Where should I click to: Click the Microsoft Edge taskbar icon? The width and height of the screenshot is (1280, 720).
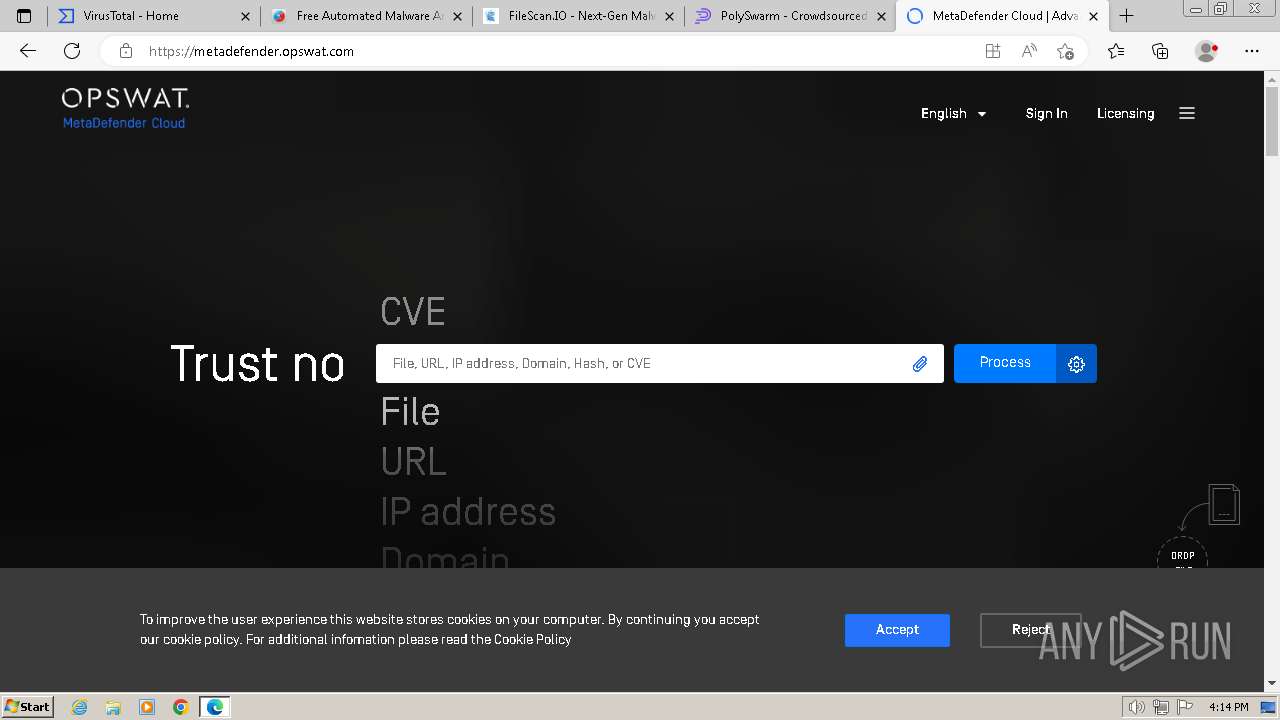215,707
